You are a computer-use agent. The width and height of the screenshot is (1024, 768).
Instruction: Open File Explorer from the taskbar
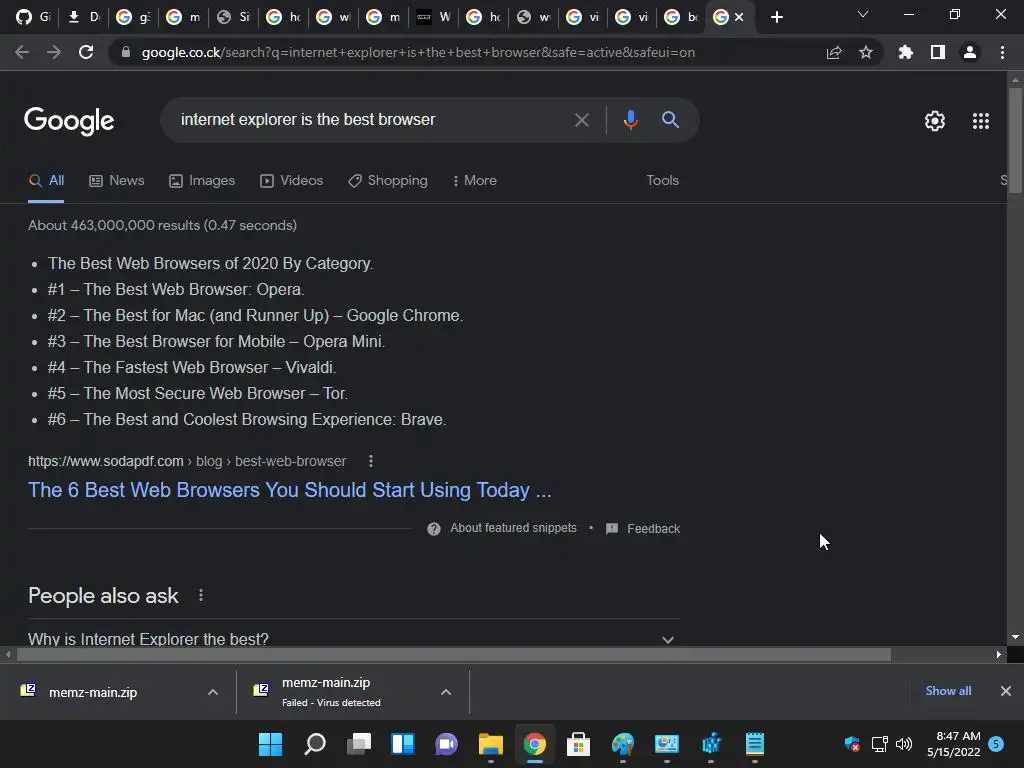pyautogui.click(x=490, y=744)
